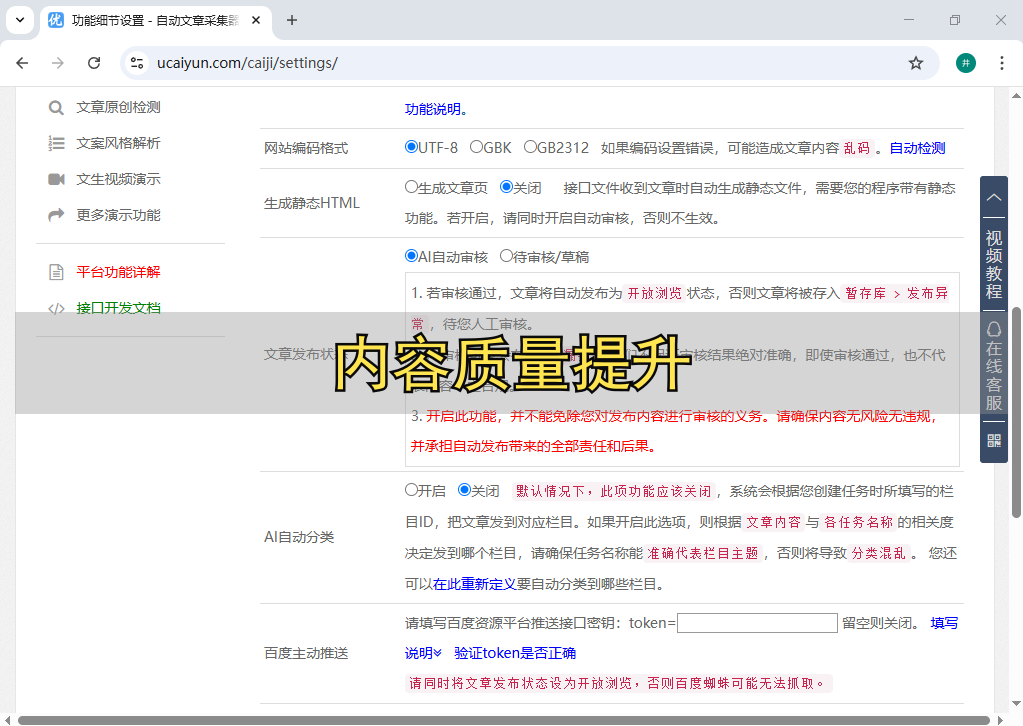The height and width of the screenshot is (726, 1023).
Task: Open the Chrome three-dot menu
Action: [x=1001, y=63]
